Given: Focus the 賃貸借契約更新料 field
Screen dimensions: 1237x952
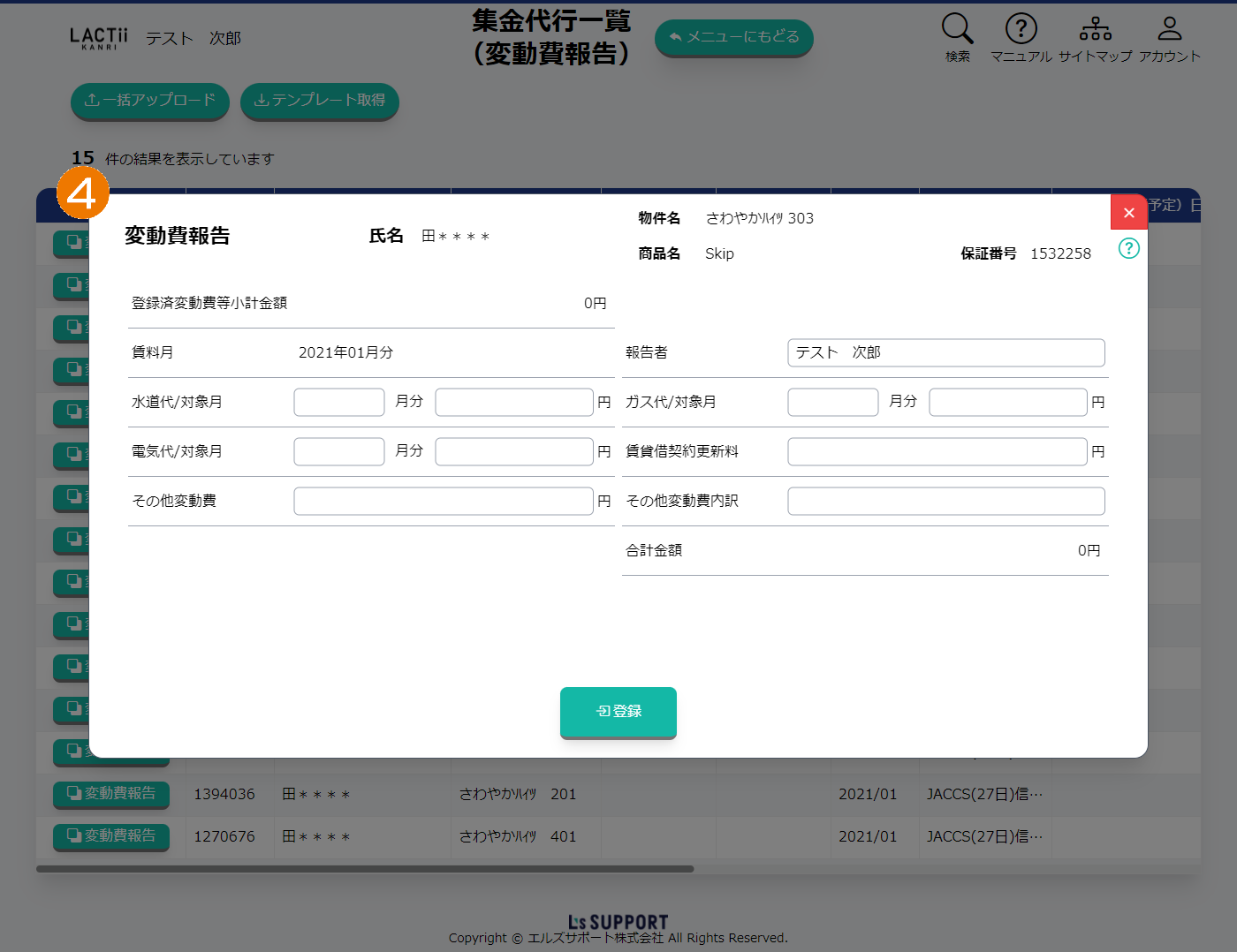Looking at the screenshot, I should [937, 451].
